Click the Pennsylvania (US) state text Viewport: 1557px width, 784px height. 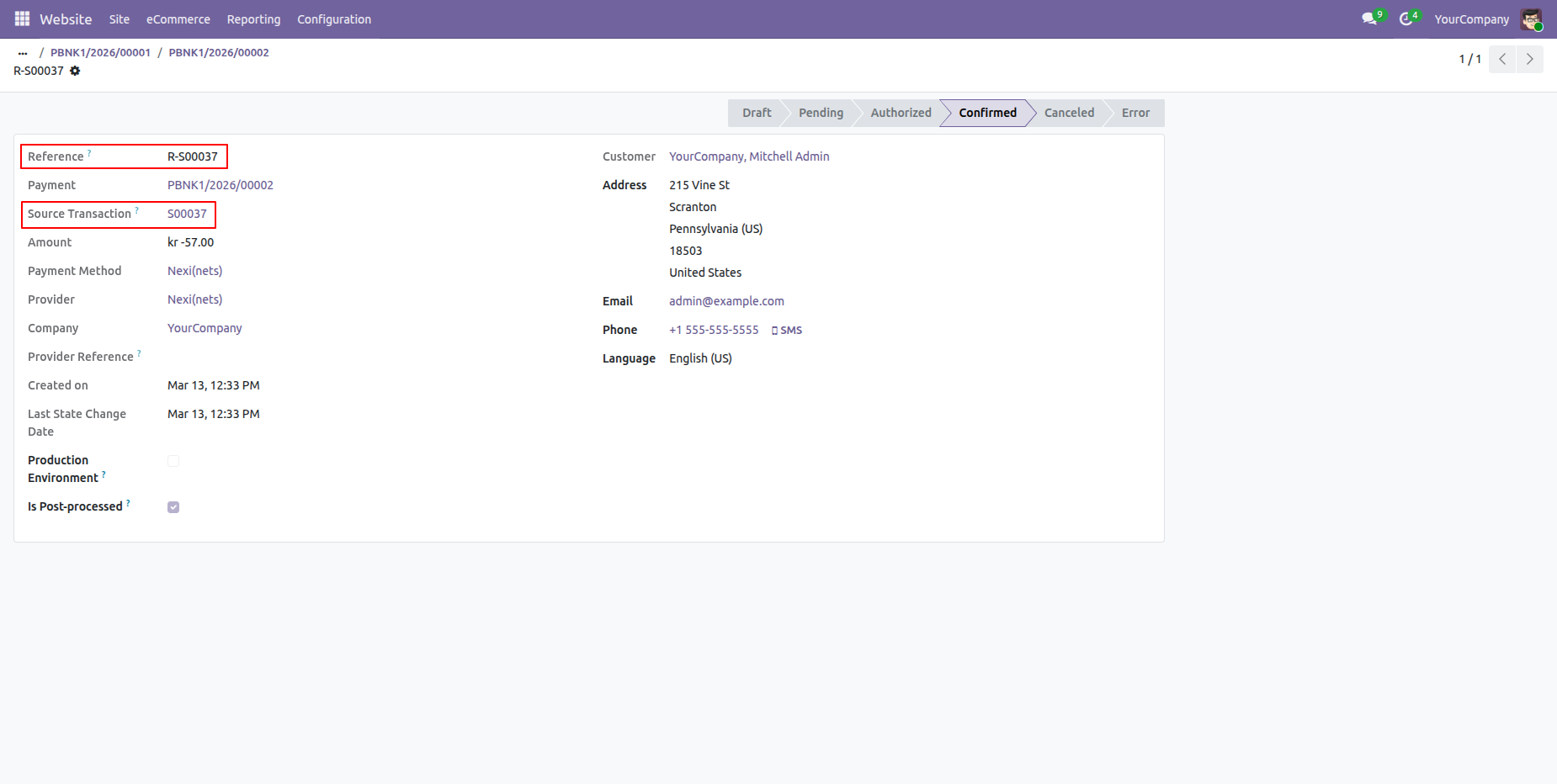coord(716,229)
